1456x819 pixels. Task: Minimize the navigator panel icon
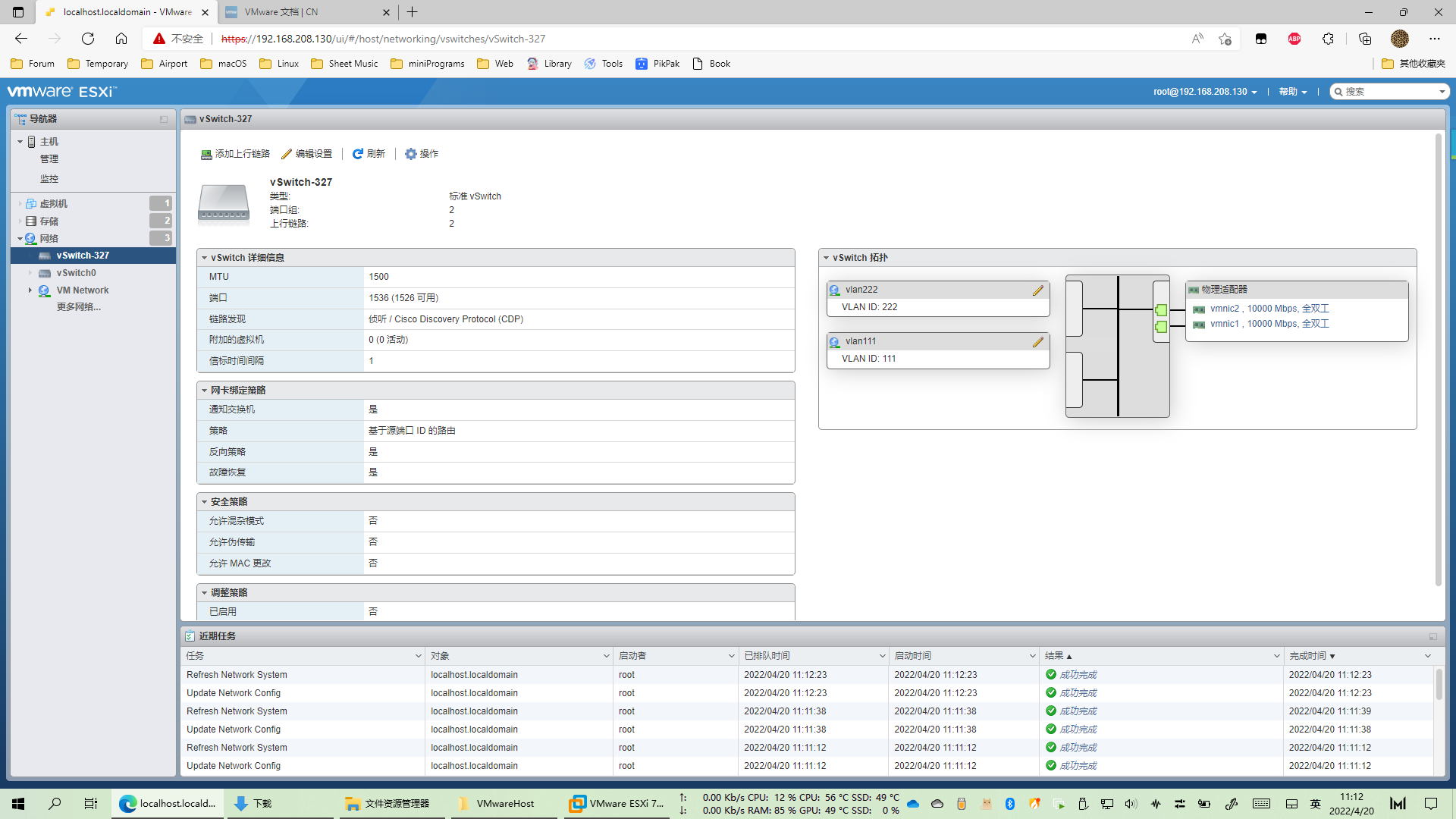tap(164, 119)
